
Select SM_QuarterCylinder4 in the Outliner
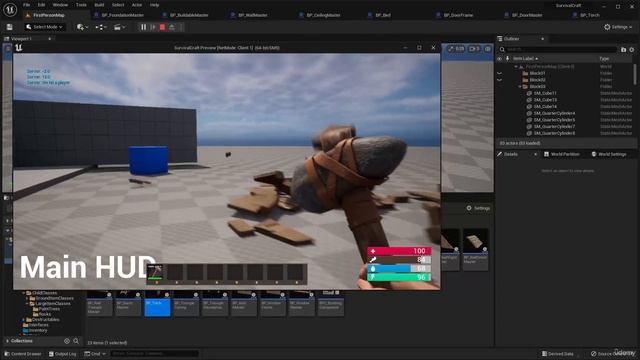pyautogui.click(x=554, y=113)
